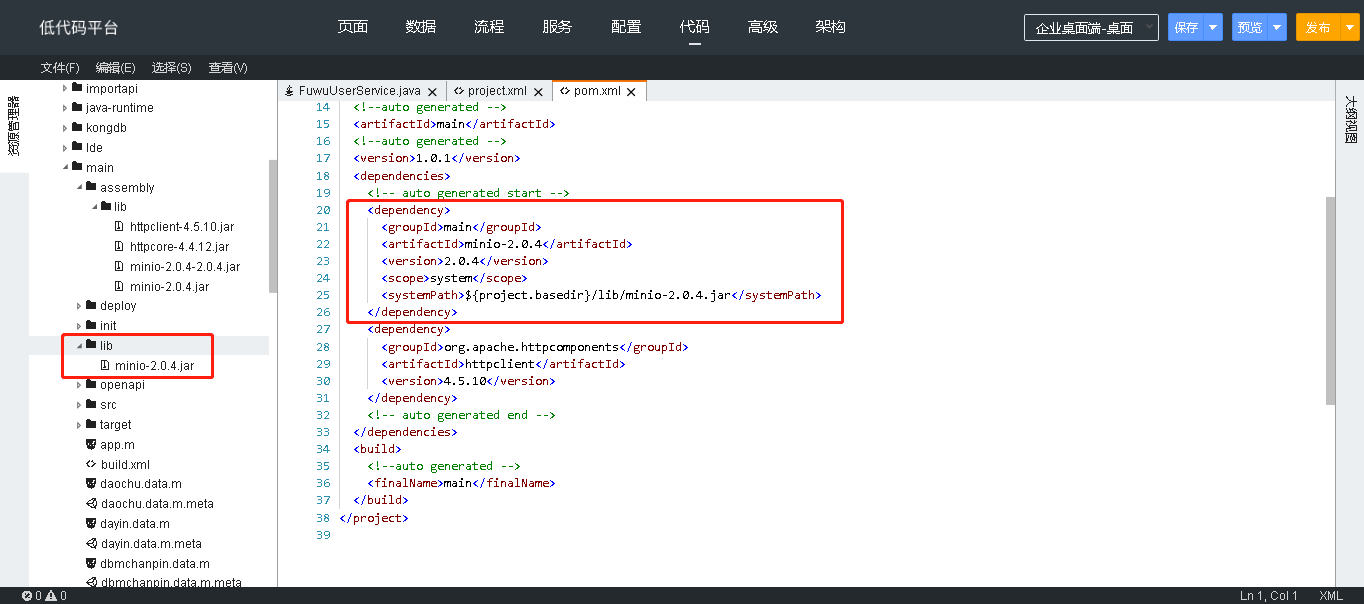Image resolution: width=1364 pixels, height=604 pixels.
Task: Open the 文件(F) menu
Action: click(x=60, y=68)
